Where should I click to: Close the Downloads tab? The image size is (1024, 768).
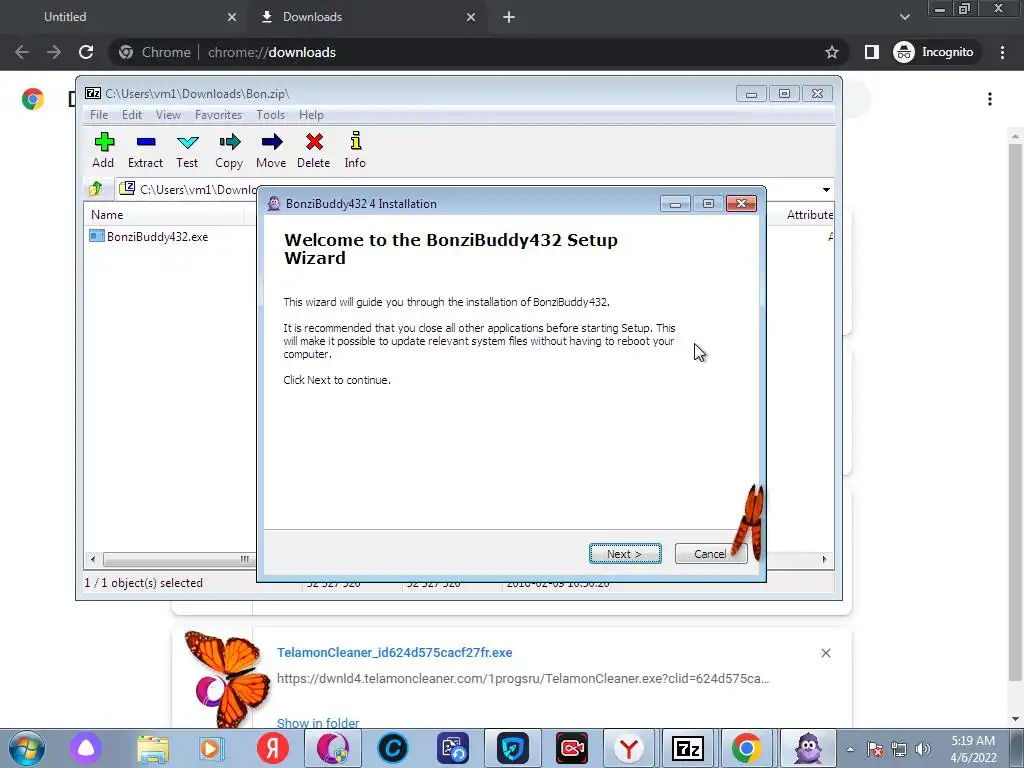[x=471, y=17]
